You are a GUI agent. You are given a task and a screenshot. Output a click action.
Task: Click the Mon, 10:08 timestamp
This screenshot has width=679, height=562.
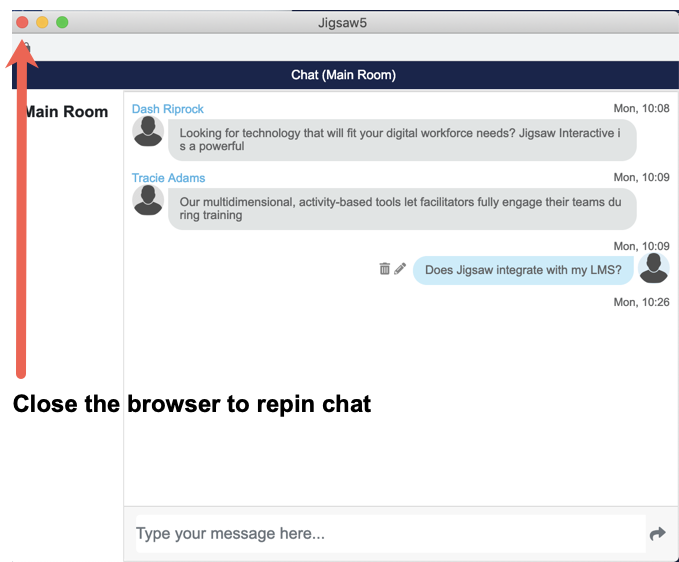pyautogui.click(x=641, y=109)
